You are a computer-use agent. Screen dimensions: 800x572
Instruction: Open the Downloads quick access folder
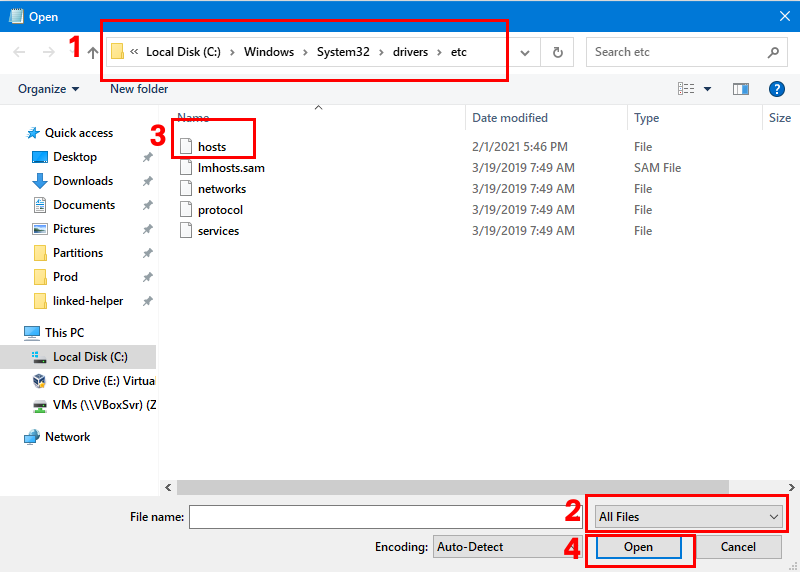(82, 181)
